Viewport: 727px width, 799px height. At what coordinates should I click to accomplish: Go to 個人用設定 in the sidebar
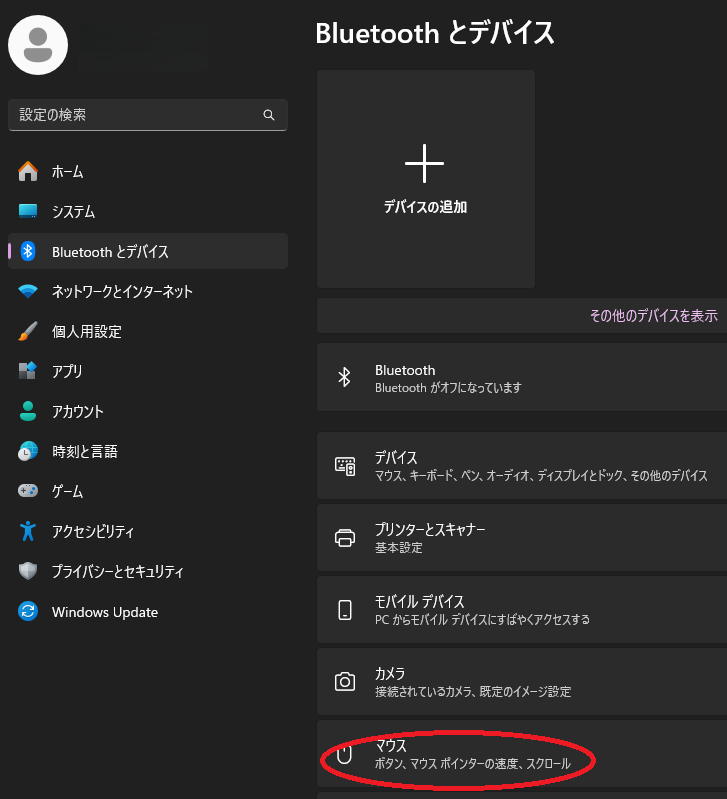tap(86, 332)
